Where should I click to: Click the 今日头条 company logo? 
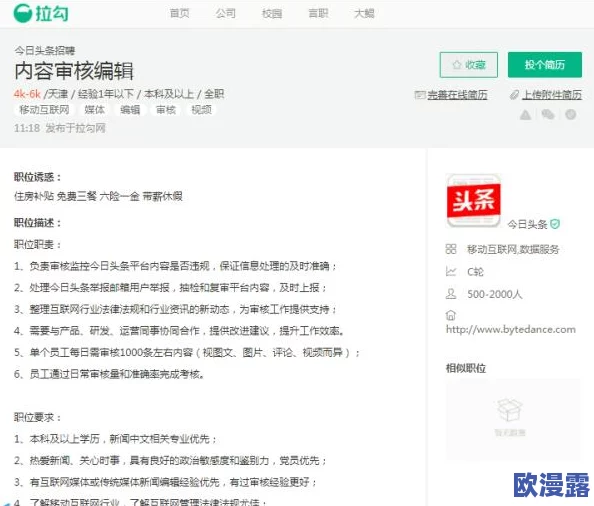474,200
